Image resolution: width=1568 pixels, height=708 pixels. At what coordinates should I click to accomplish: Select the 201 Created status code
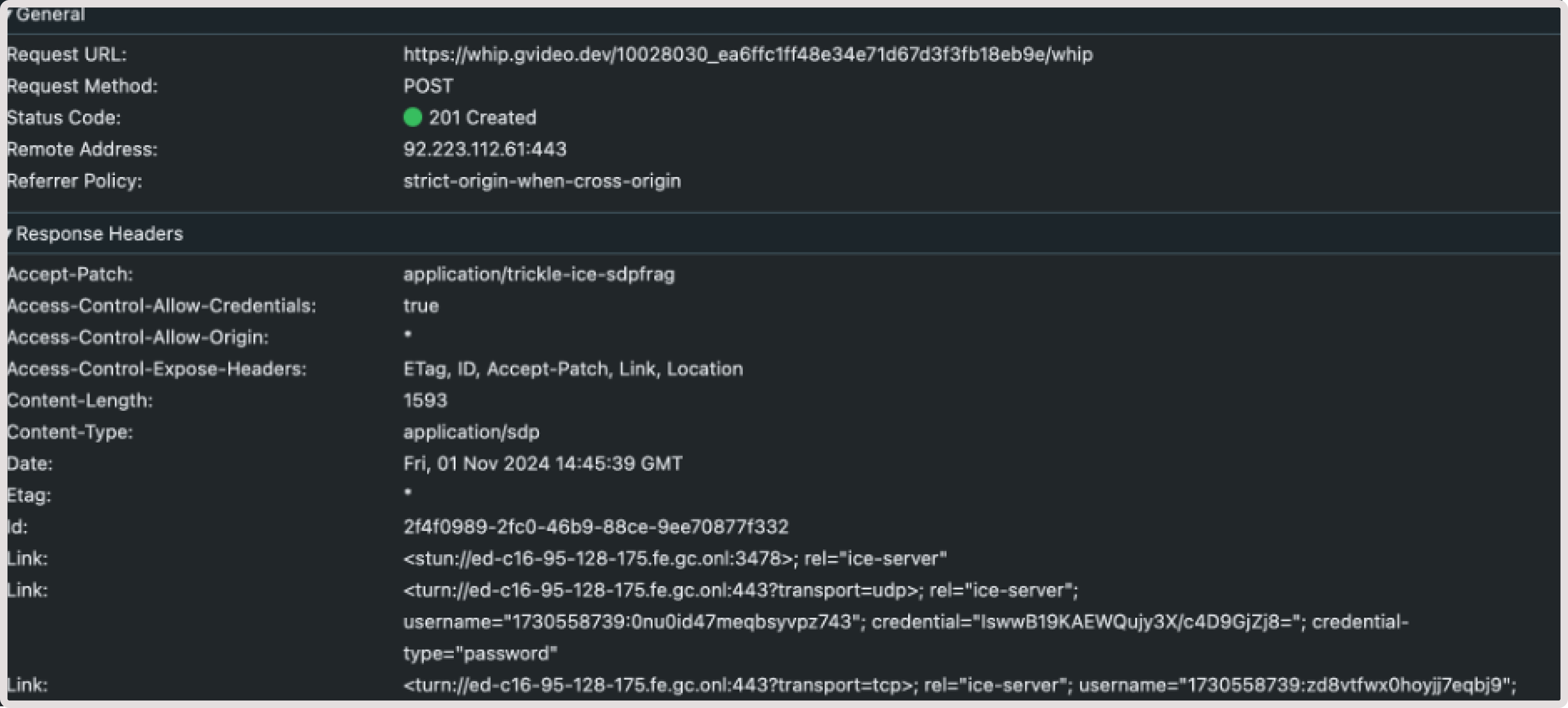[x=483, y=117]
